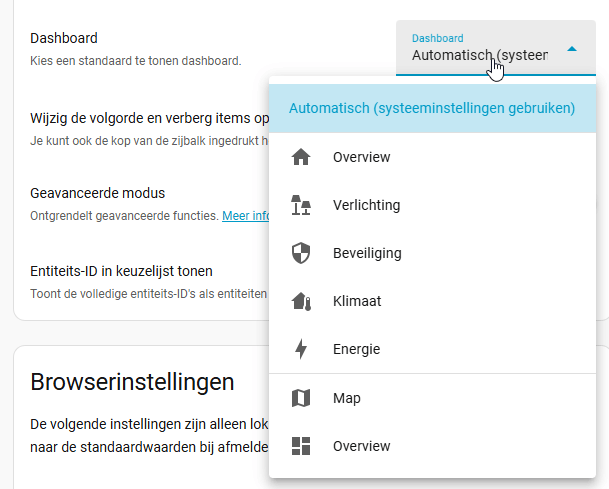Click the folded map icon for Map
The height and width of the screenshot is (489, 609).
tap(301, 398)
